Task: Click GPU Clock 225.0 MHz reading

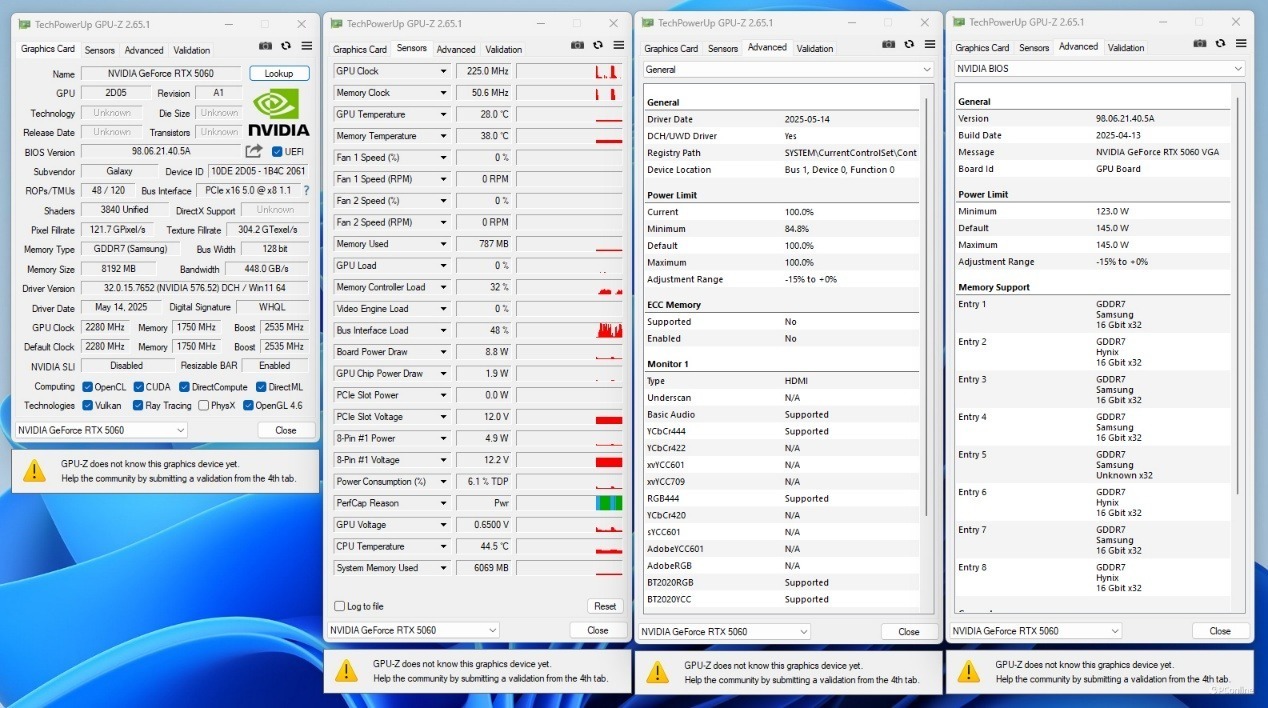Action: pos(483,71)
